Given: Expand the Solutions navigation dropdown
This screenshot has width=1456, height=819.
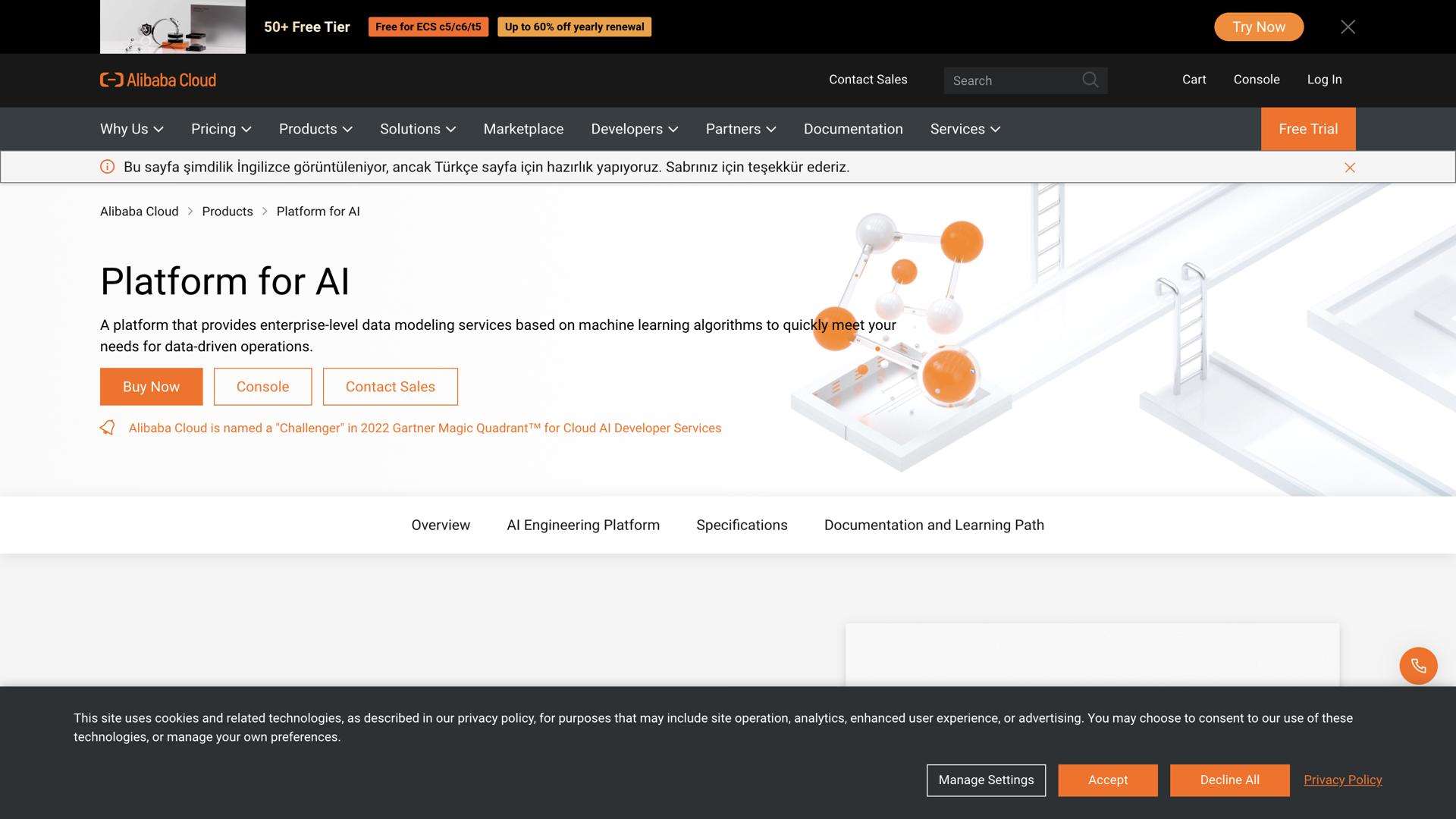Looking at the screenshot, I should tap(416, 129).
